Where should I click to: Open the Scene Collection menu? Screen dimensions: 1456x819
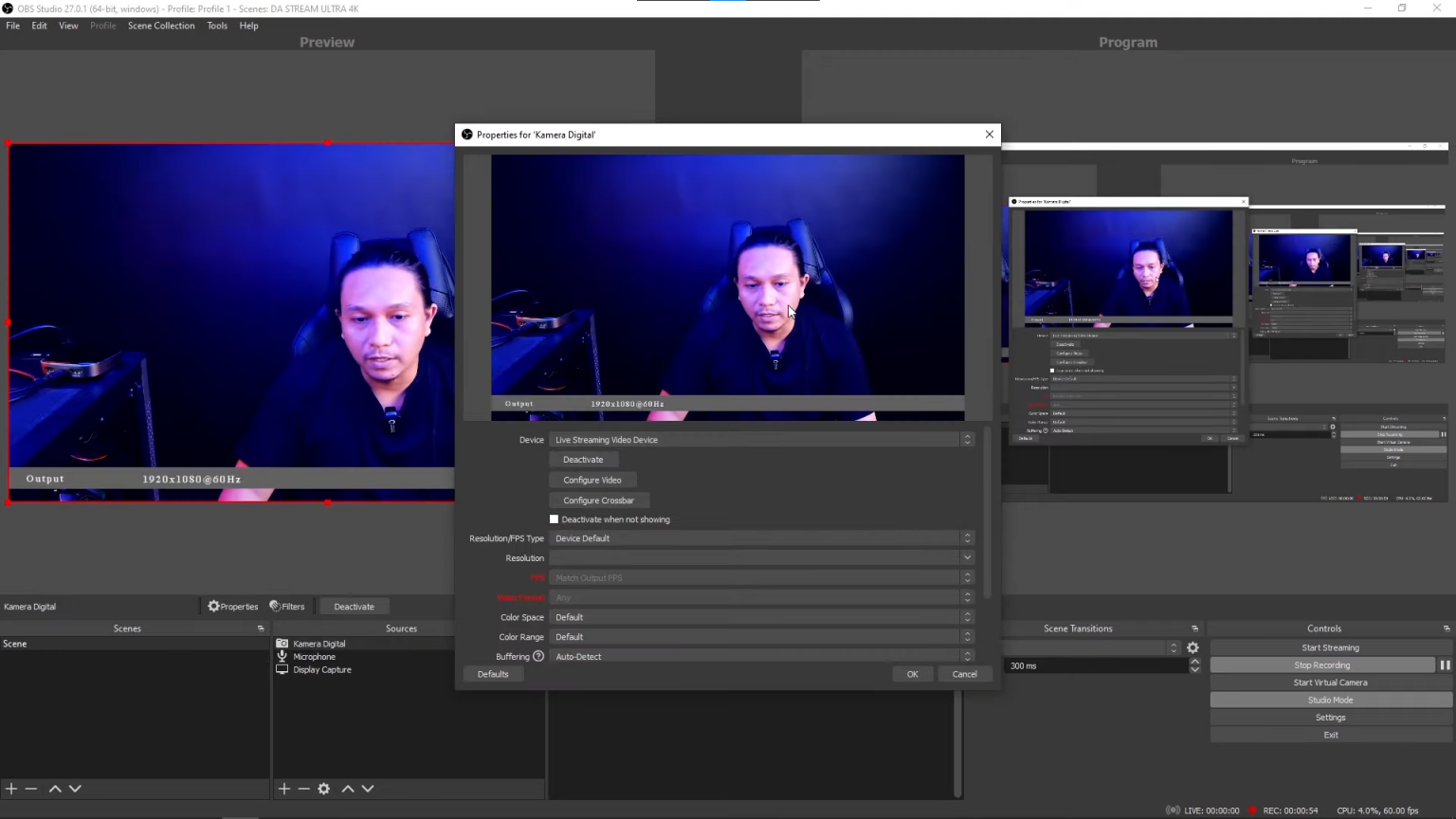161,26
